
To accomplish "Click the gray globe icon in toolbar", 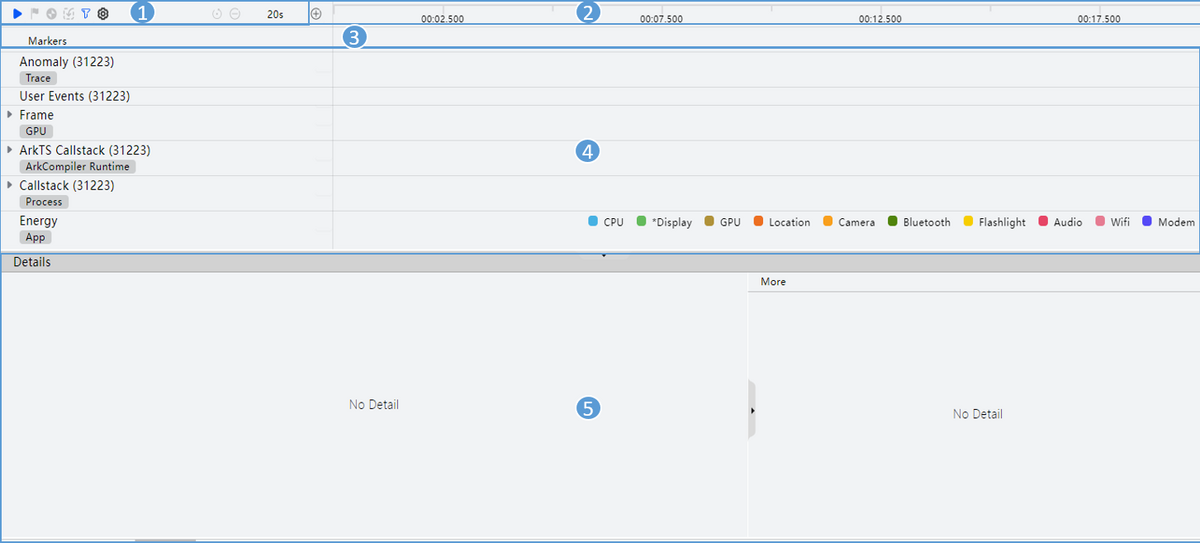I will pyautogui.click(x=51, y=14).
